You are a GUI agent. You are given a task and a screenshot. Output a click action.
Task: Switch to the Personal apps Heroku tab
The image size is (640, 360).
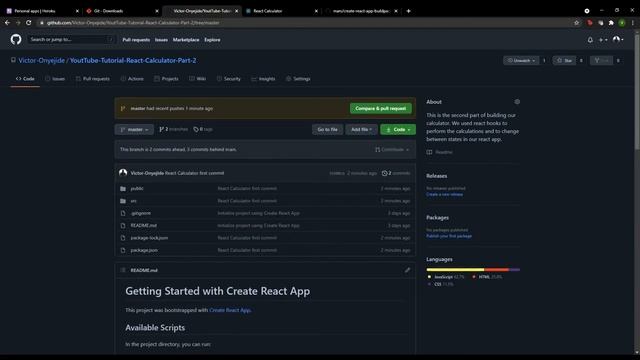(42, 11)
